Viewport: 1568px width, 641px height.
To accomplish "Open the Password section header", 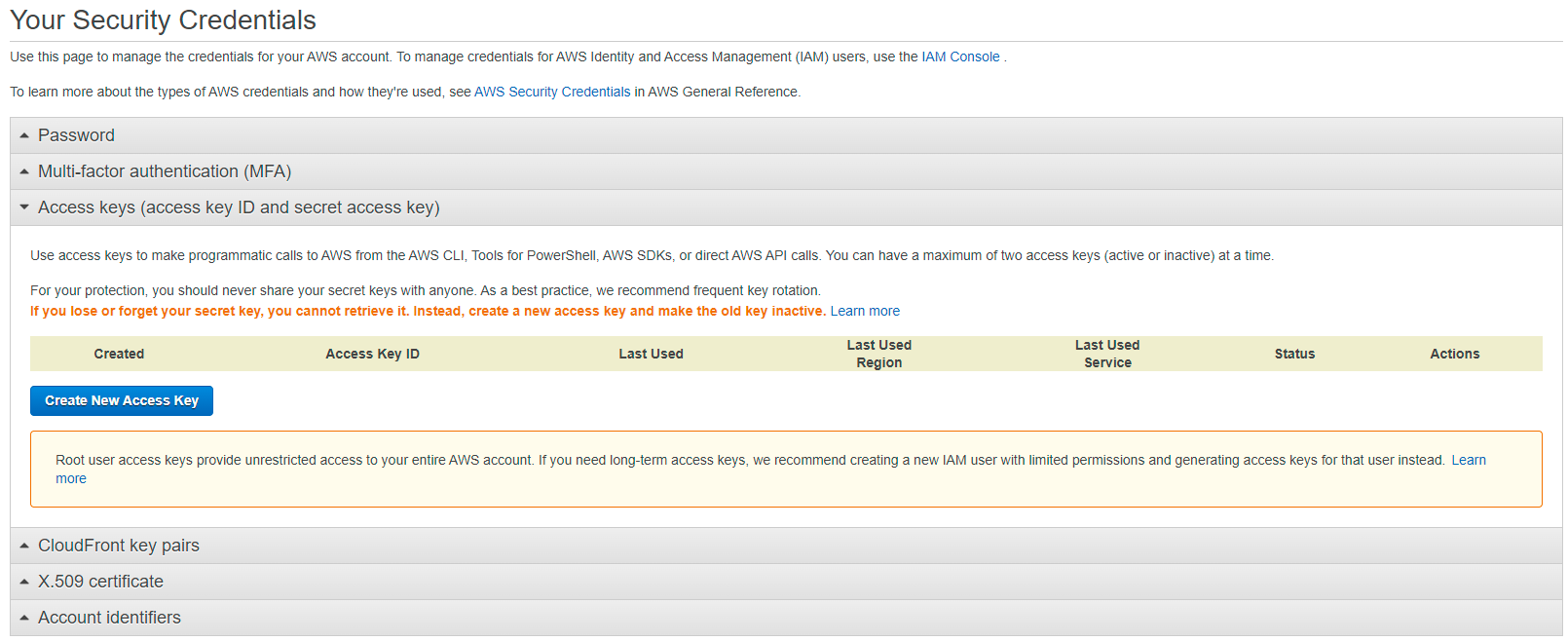I will pyautogui.click(x=786, y=135).
